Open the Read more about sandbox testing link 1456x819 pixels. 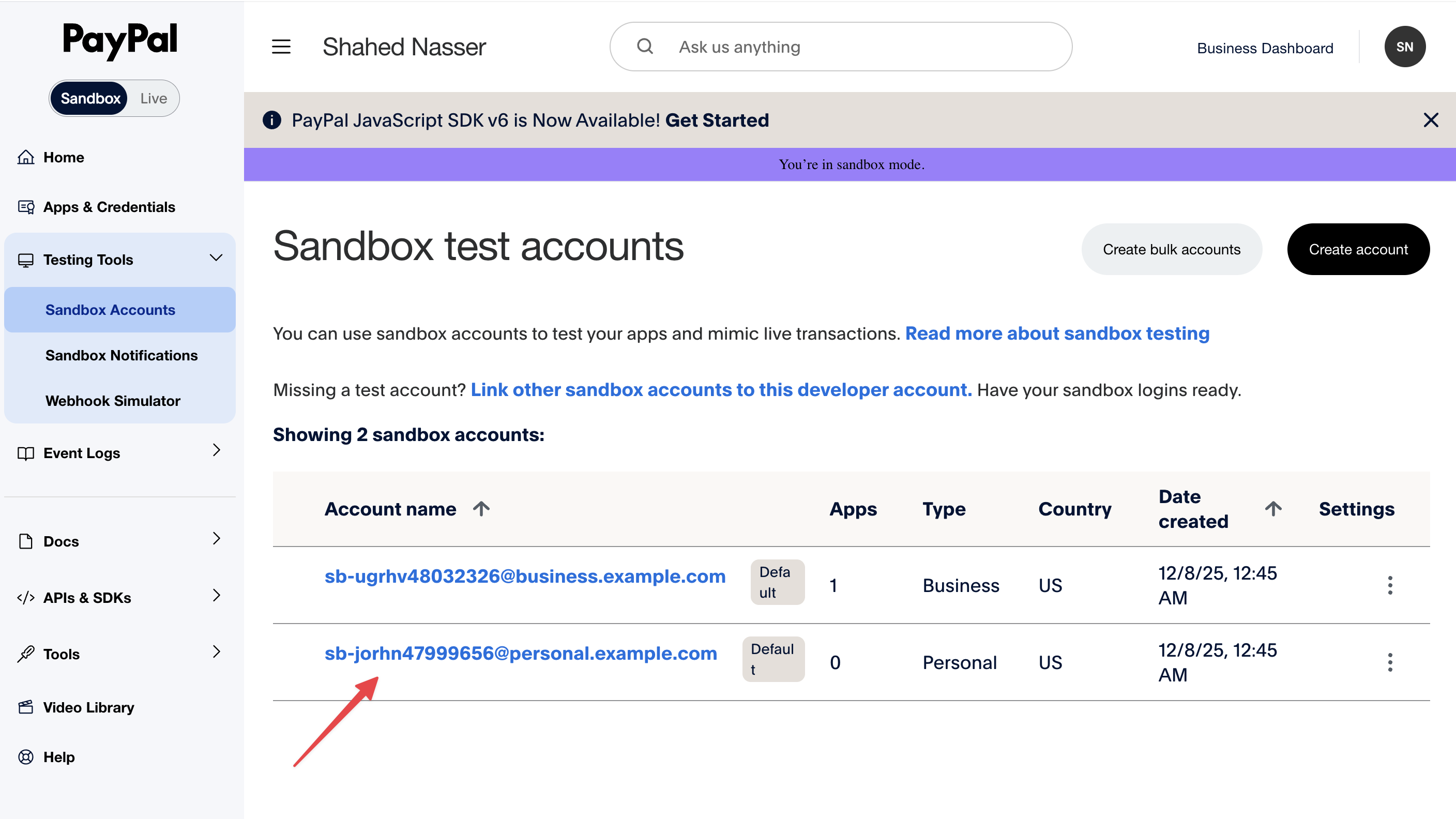(x=1057, y=333)
